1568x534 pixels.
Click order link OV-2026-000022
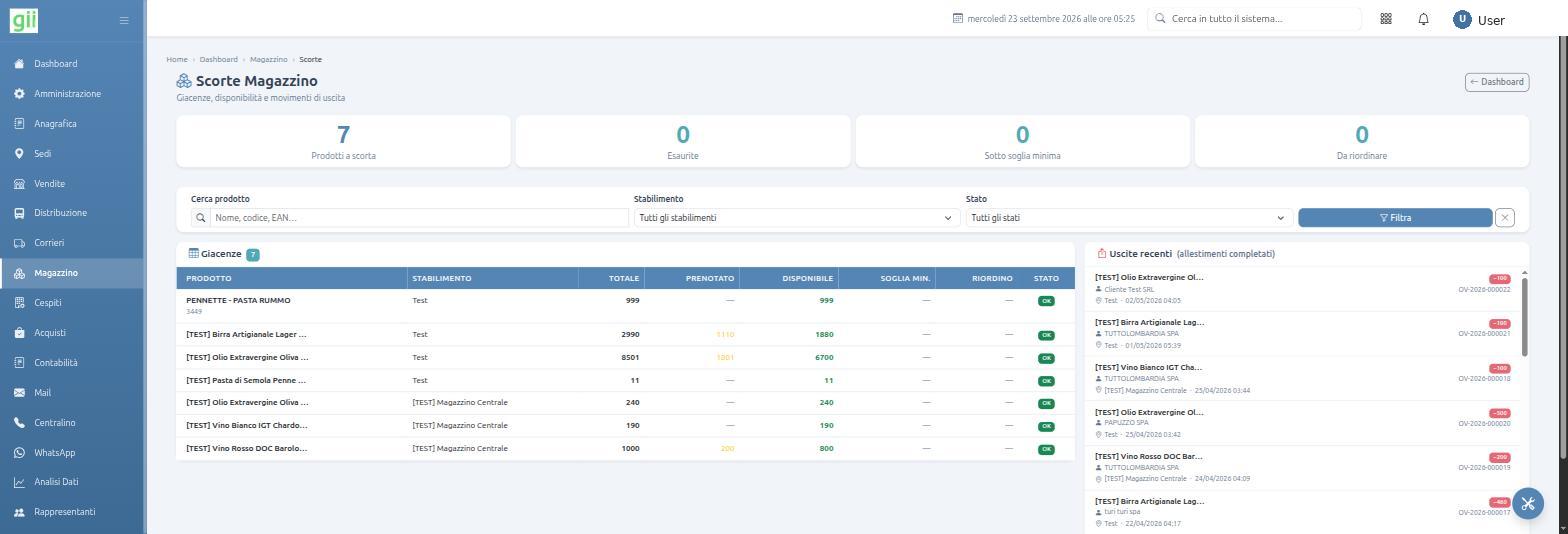click(1484, 290)
